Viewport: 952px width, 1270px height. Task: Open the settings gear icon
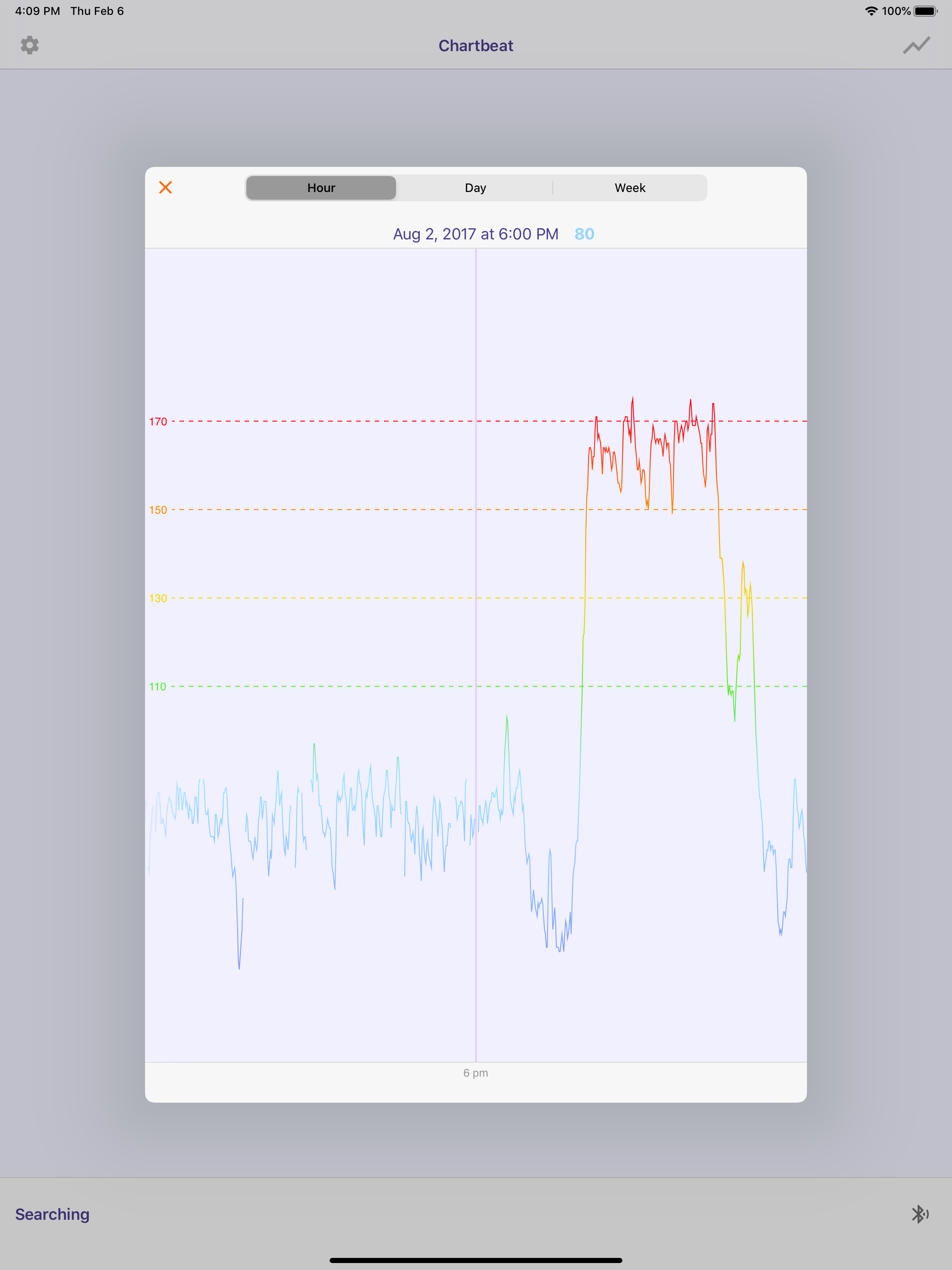coord(30,46)
